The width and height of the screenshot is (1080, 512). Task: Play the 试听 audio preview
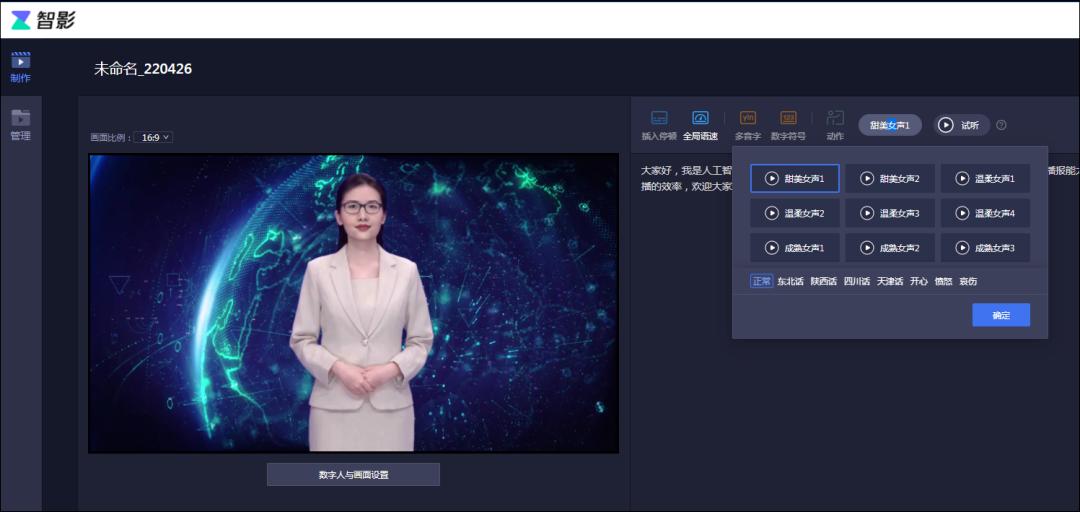click(x=962, y=125)
